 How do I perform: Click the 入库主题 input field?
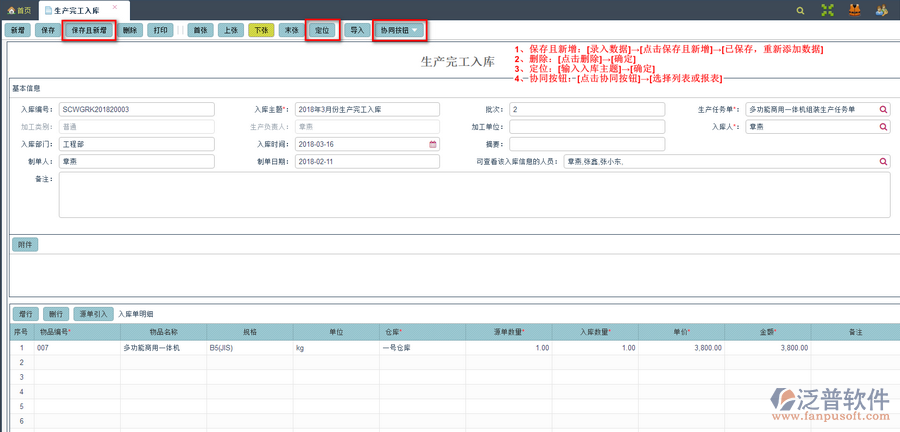(367, 109)
